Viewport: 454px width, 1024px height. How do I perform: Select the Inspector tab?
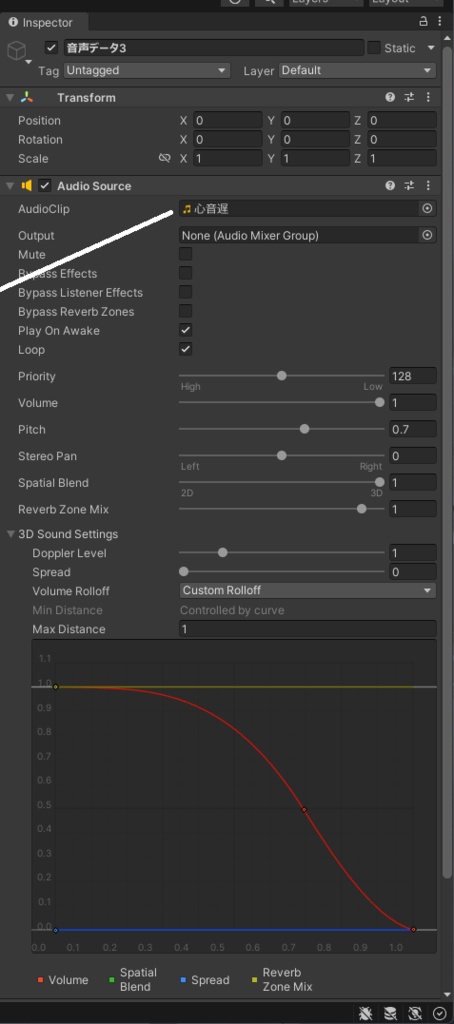[41, 22]
